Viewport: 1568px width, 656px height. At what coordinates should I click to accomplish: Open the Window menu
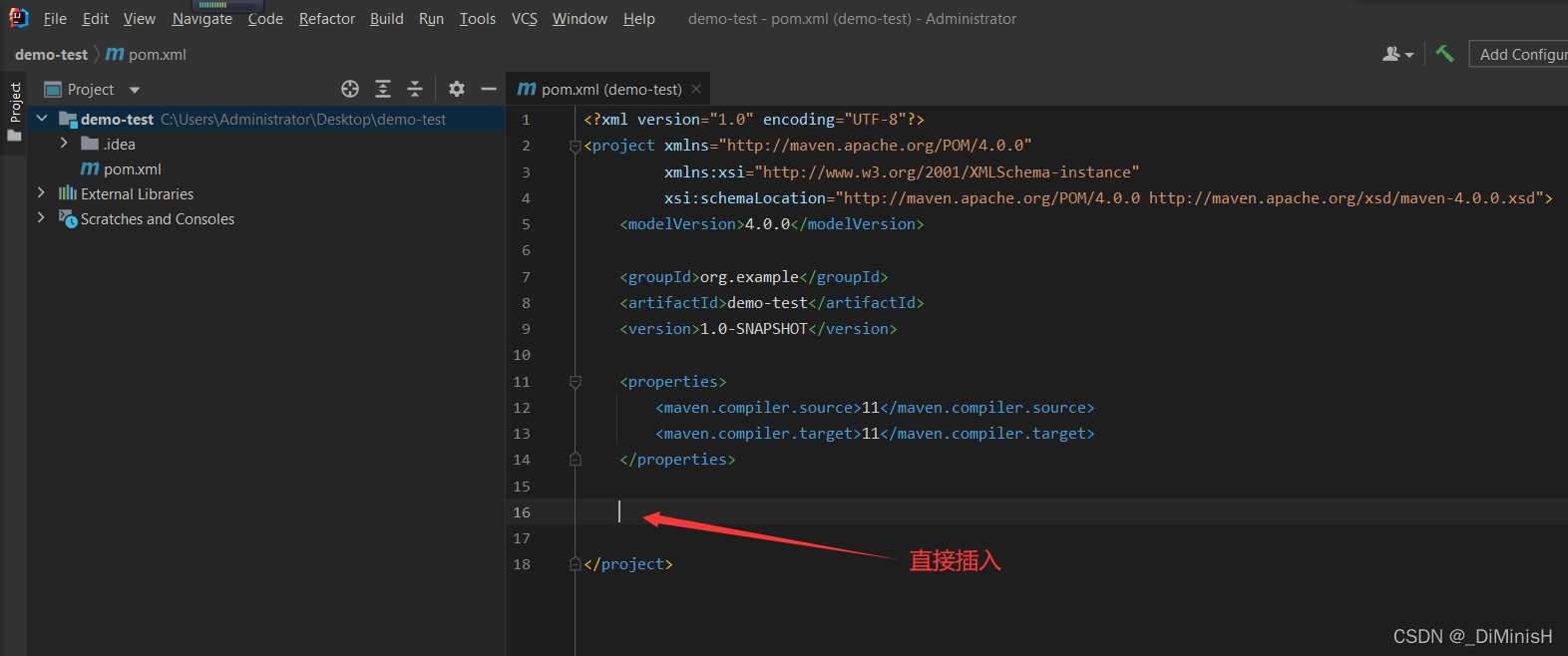[580, 19]
